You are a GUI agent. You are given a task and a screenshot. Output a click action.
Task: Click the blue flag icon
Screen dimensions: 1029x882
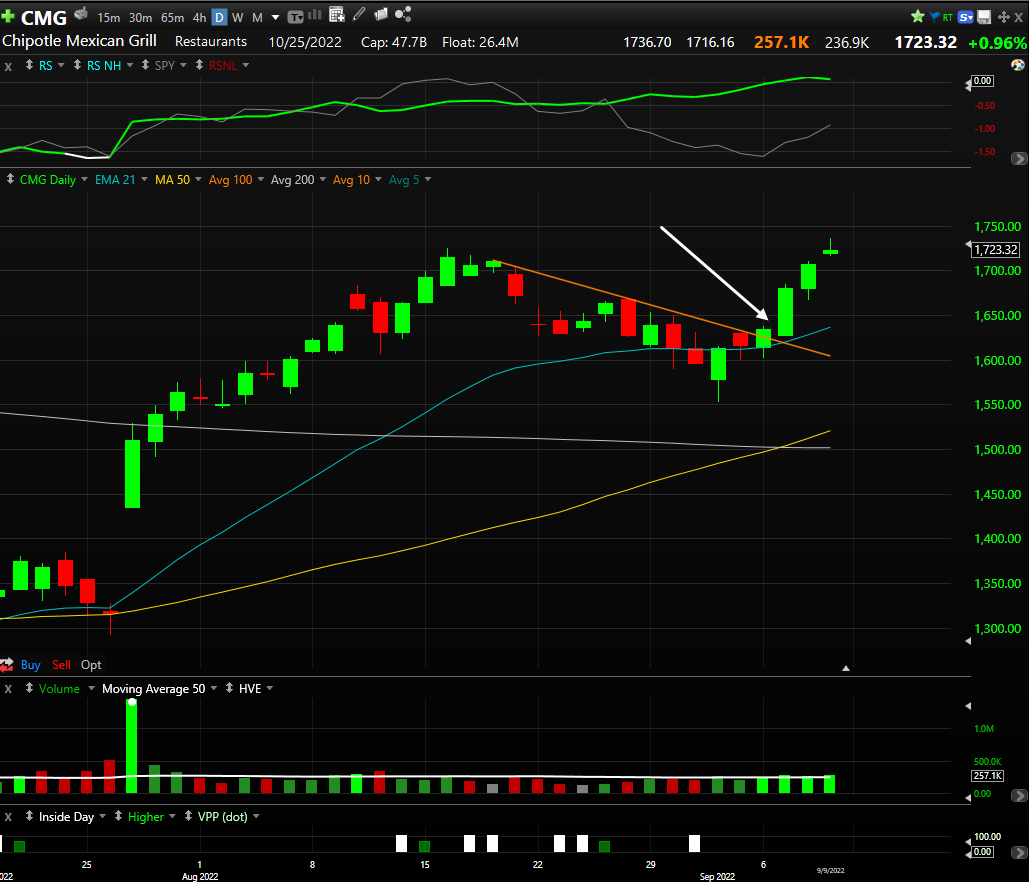pyautogui.click(x=934, y=17)
